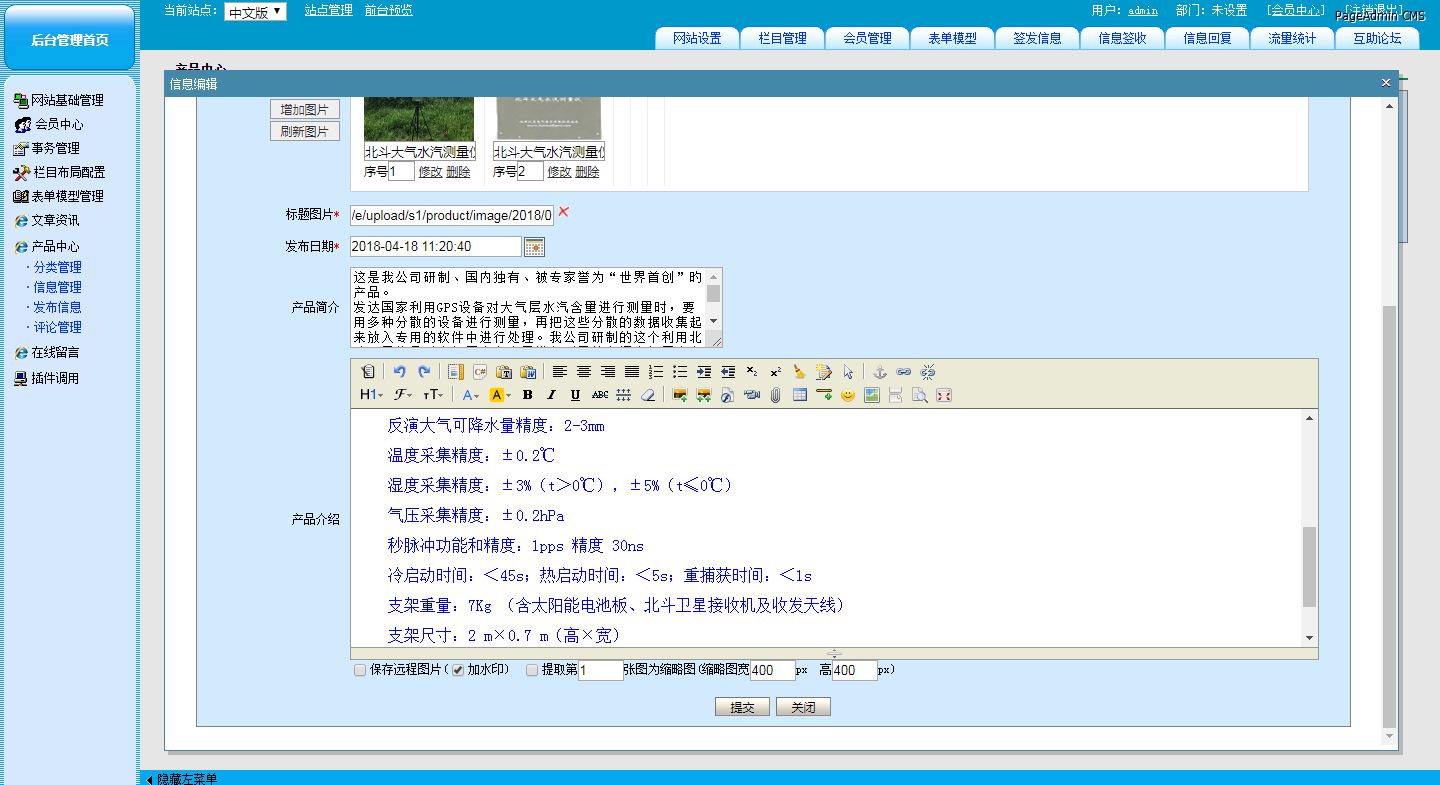
Task: Undo the last edit in the editor
Action: (399, 372)
